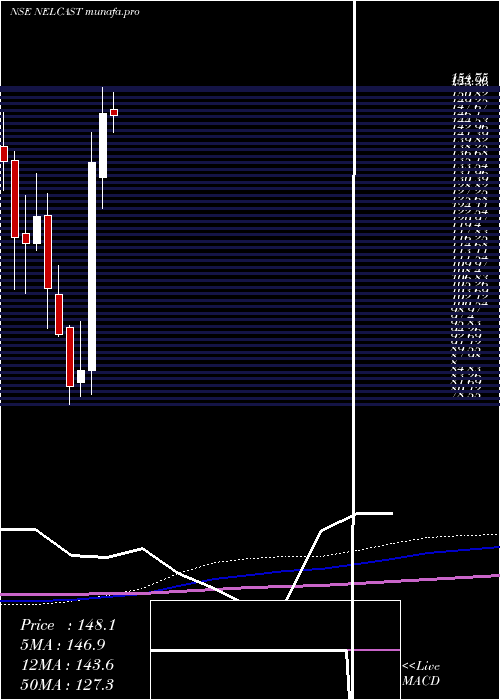Select the 50MA : 127.3 value
The image size is (500, 700).
(67, 684)
